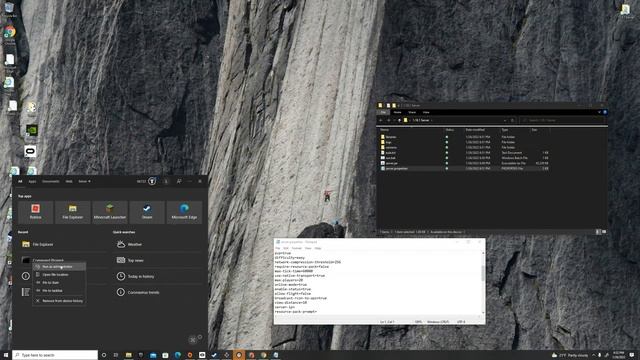The height and width of the screenshot is (360, 640).
Task: Open Home tab in File Explorer ribbon
Action: point(398,112)
